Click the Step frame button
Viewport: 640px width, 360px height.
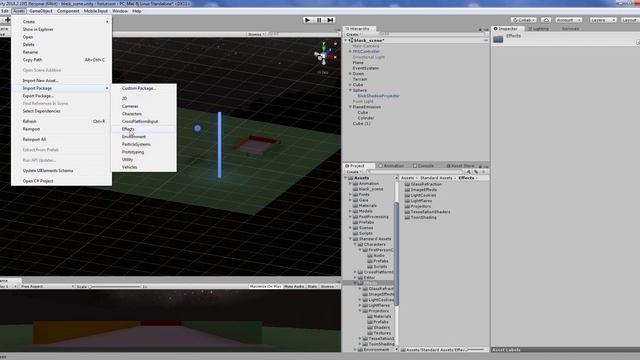coord(330,20)
